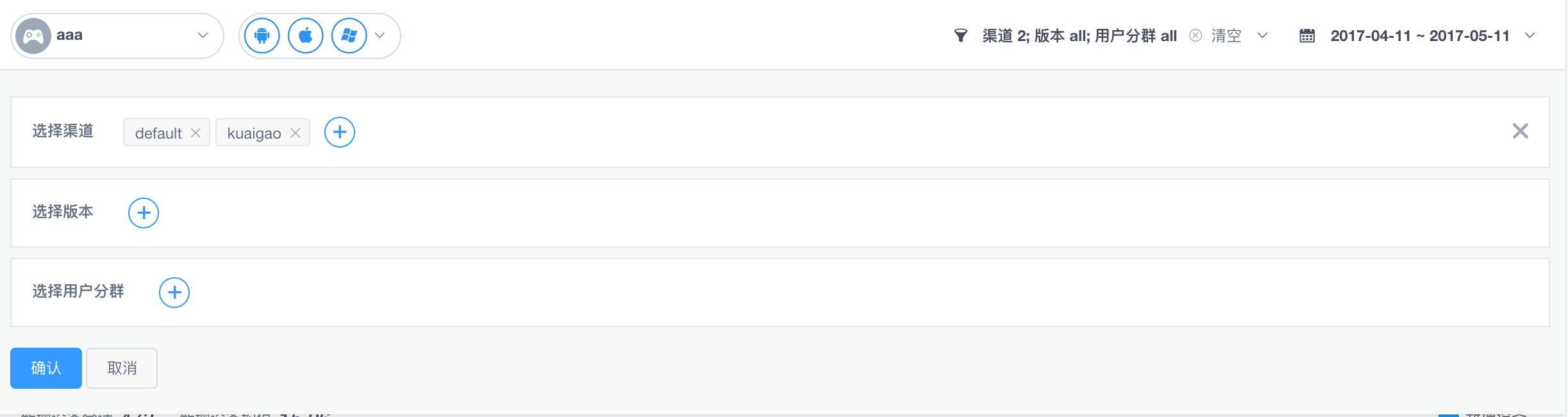Click the filter funnel icon

coord(960,35)
